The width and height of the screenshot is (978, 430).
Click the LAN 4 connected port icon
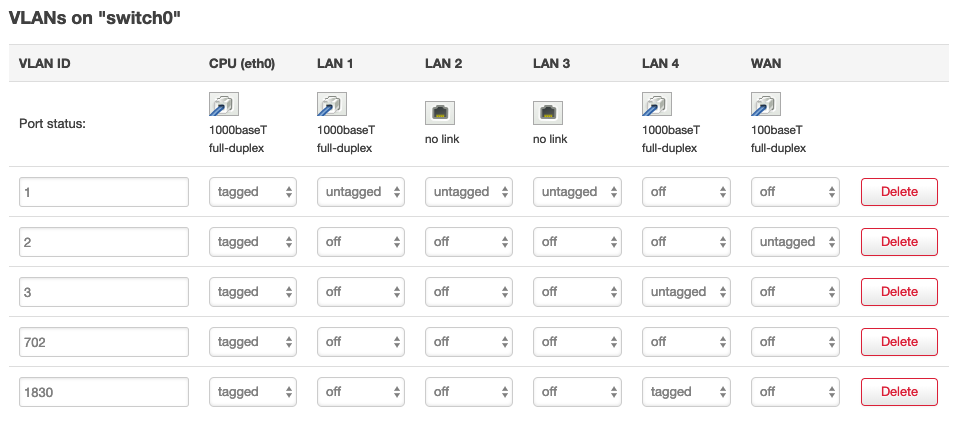tap(657, 105)
